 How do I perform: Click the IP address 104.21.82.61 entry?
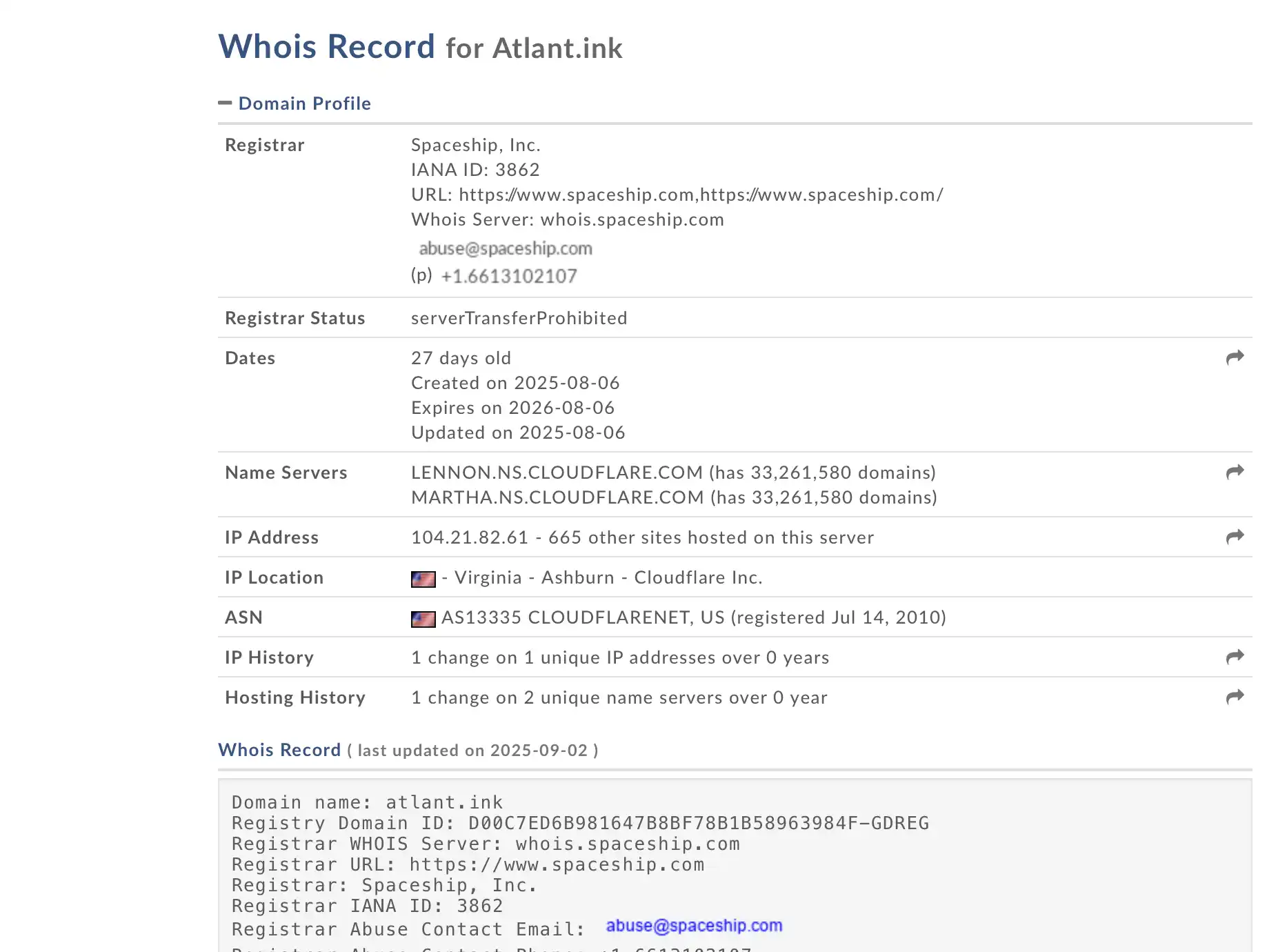point(470,537)
